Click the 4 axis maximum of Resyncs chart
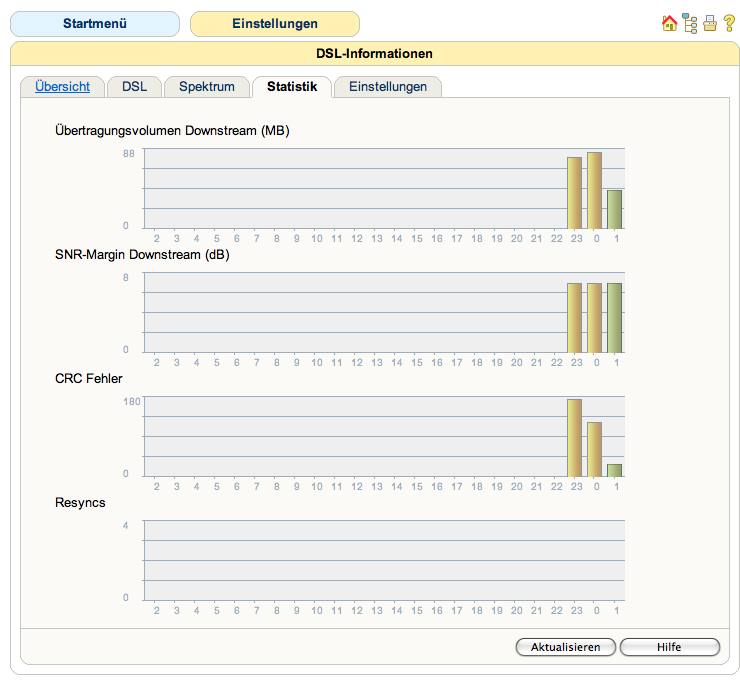 coord(126,526)
